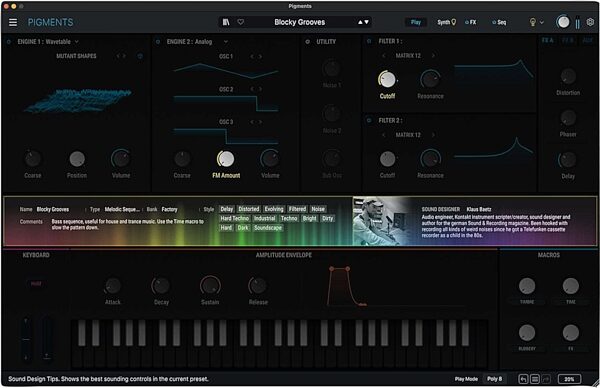Open the tips lightbulb dropdown chevron
This screenshot has height=388, width=600.
point(541,23)
